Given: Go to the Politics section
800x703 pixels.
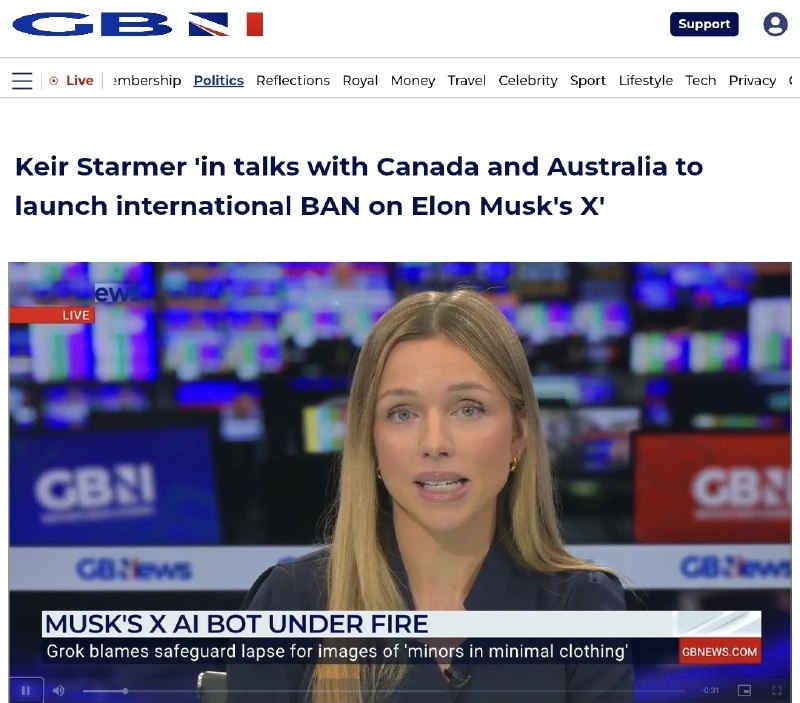Looking at the screenshot, I should (218, 81).
